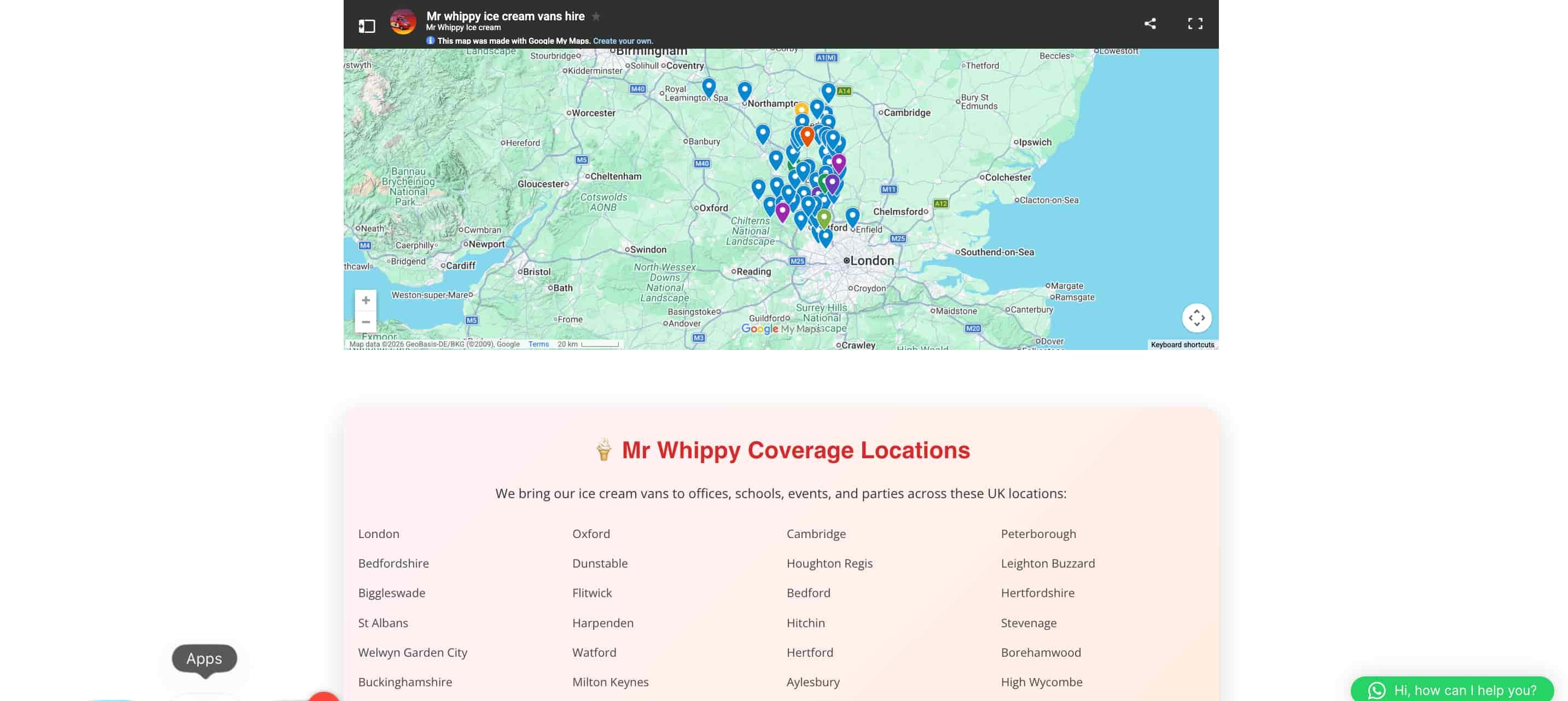Click the Cambridge location in the list
The image size is (1568, 701).
coord(816,534)
